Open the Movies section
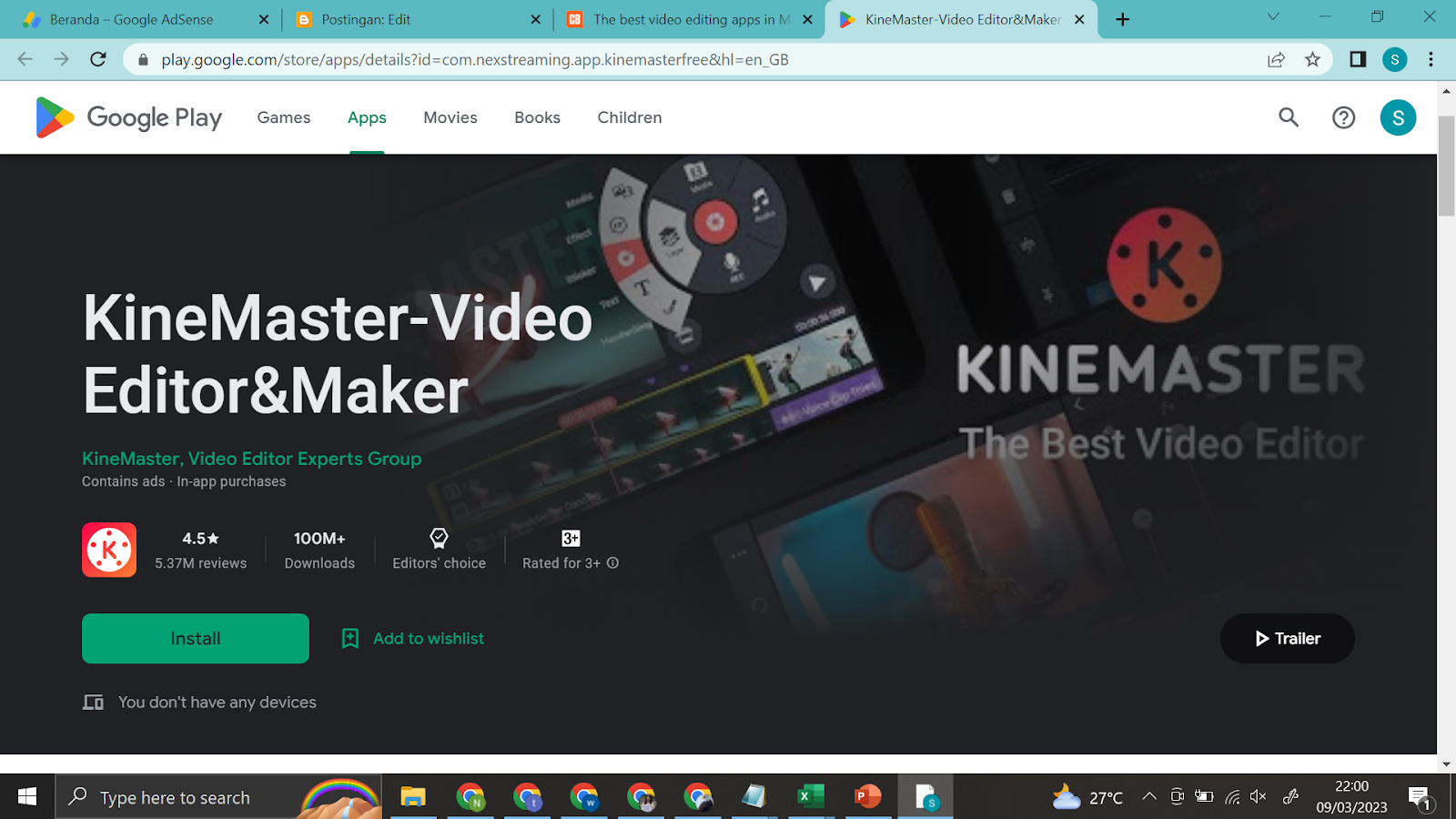Viewport: 1456px width, 819px height. click(450, 117)
